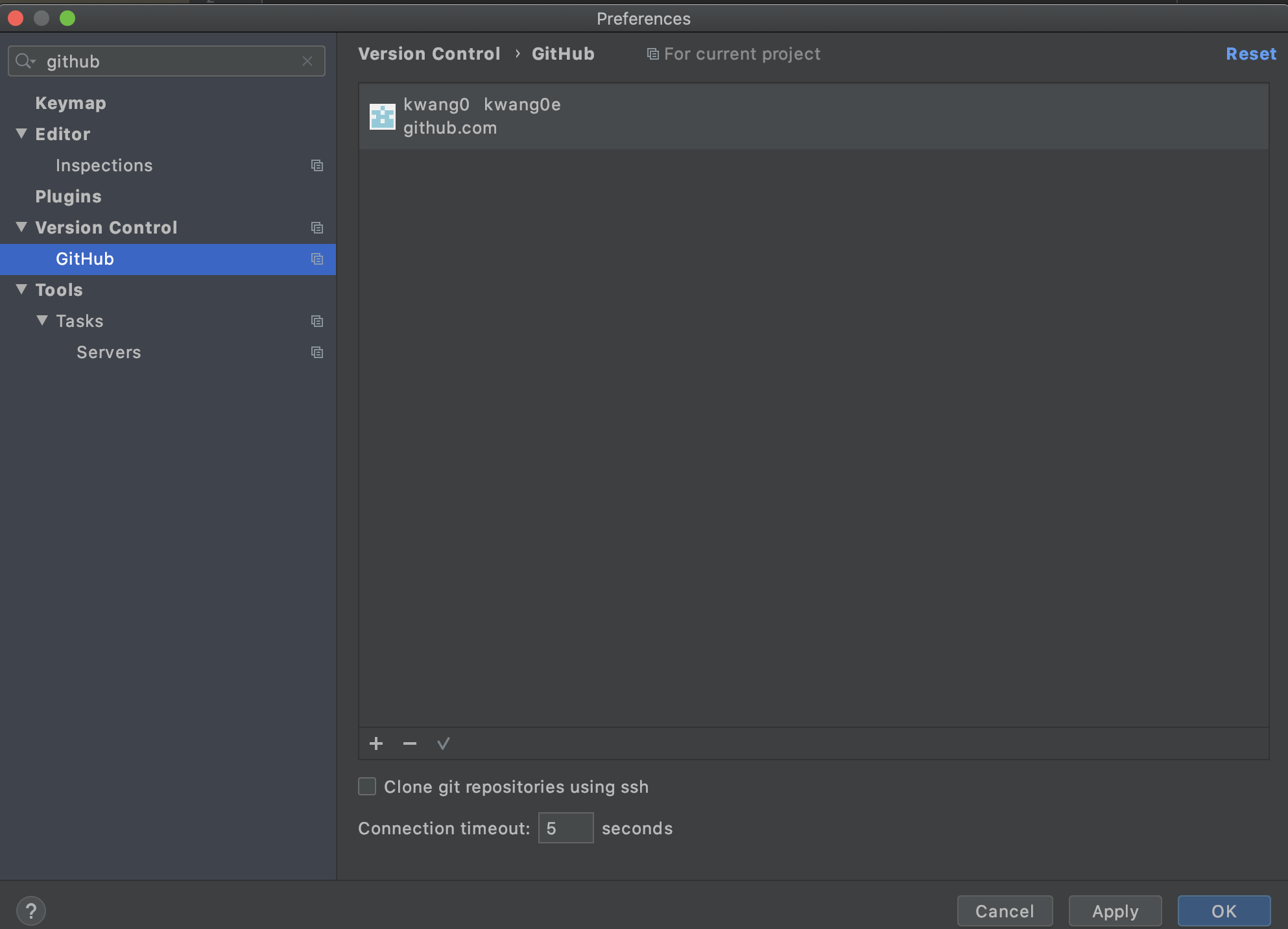Collapse the Tasks subtree

42,320
